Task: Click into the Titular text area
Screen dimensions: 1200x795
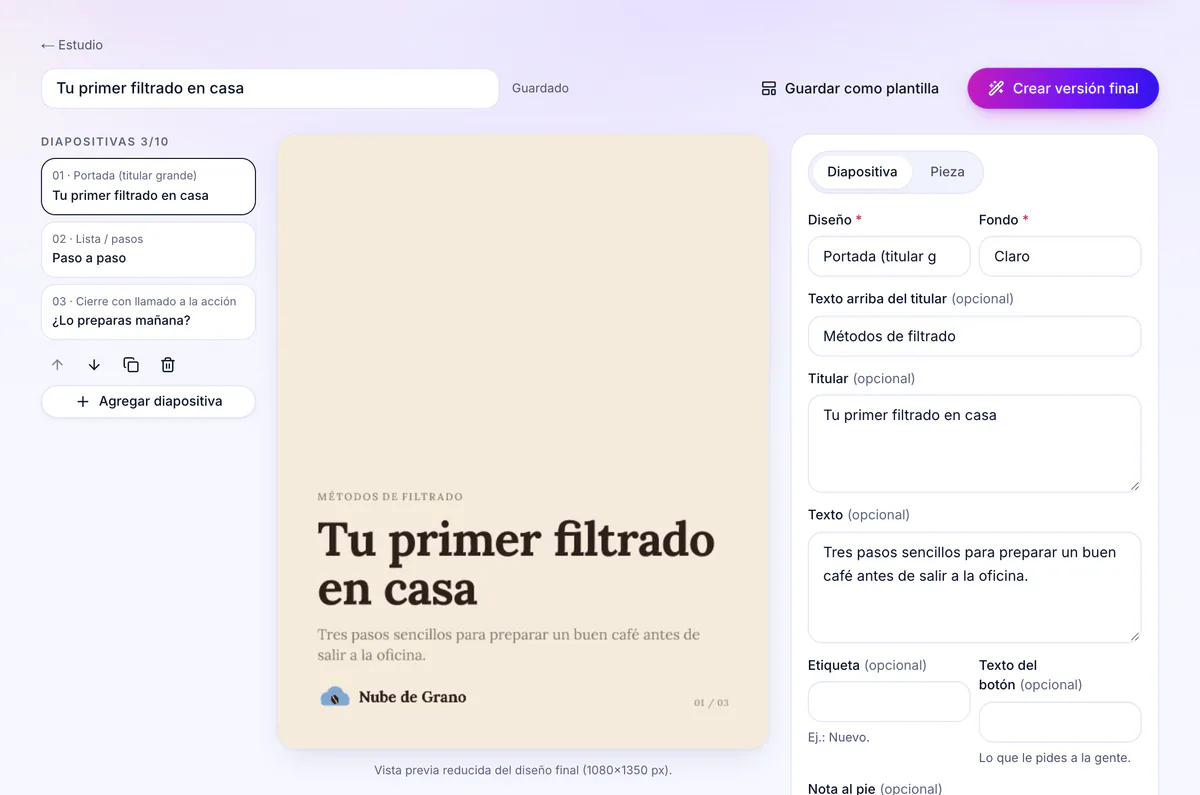Action: click(x=974, y=443)
